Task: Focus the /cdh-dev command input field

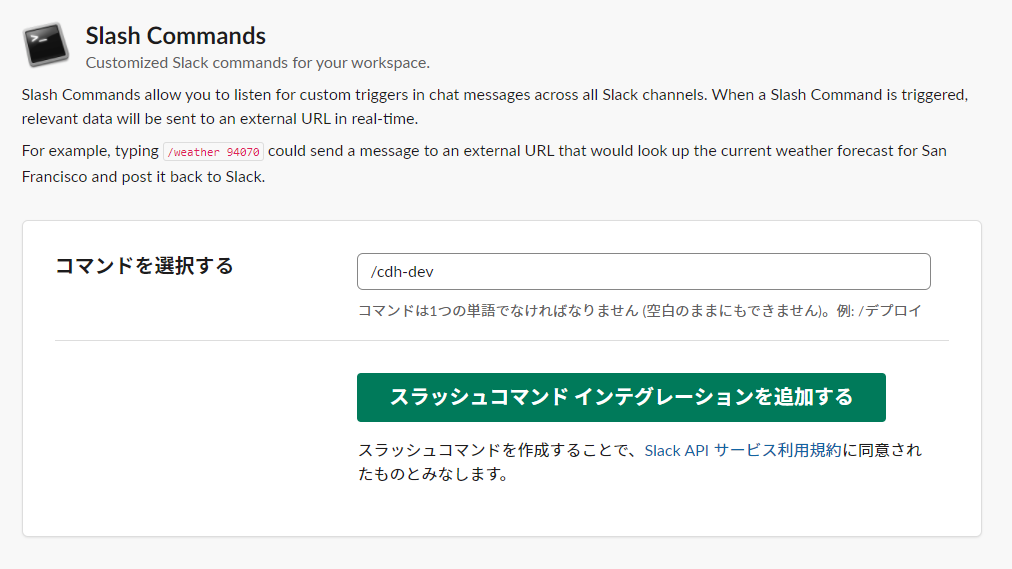Action: [643, 272]
